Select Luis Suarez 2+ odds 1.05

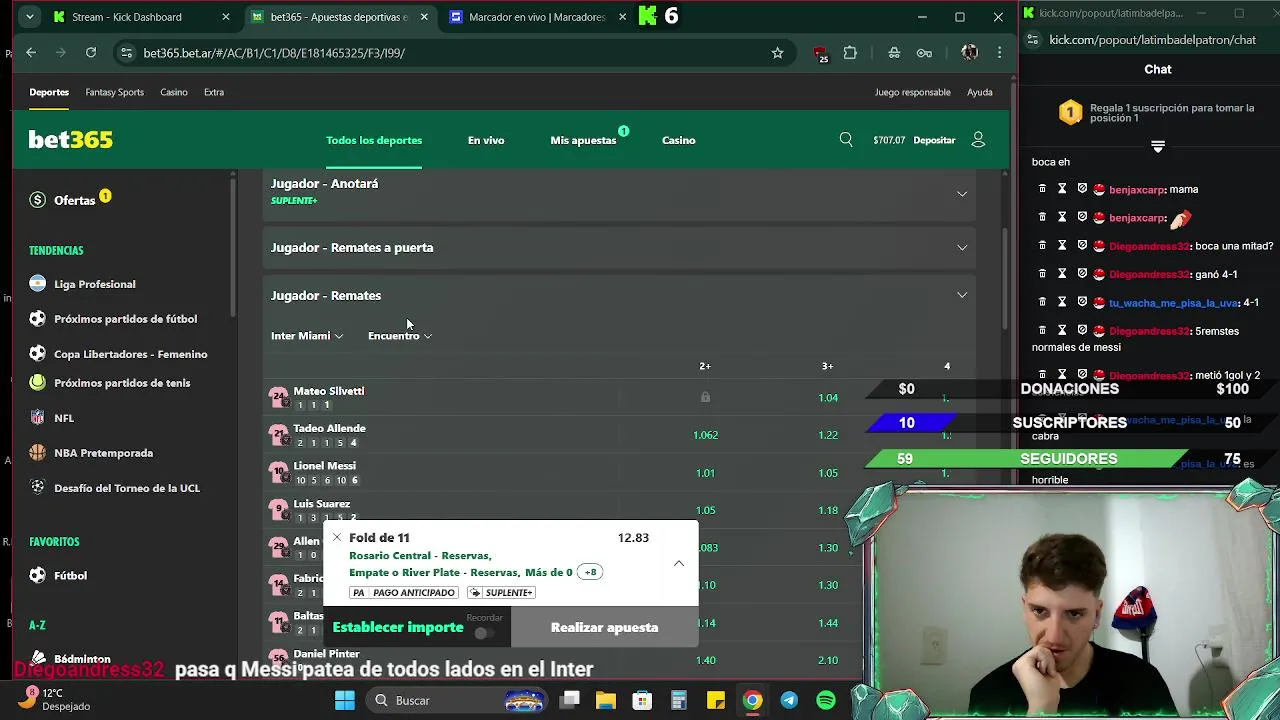pos(705,510)
